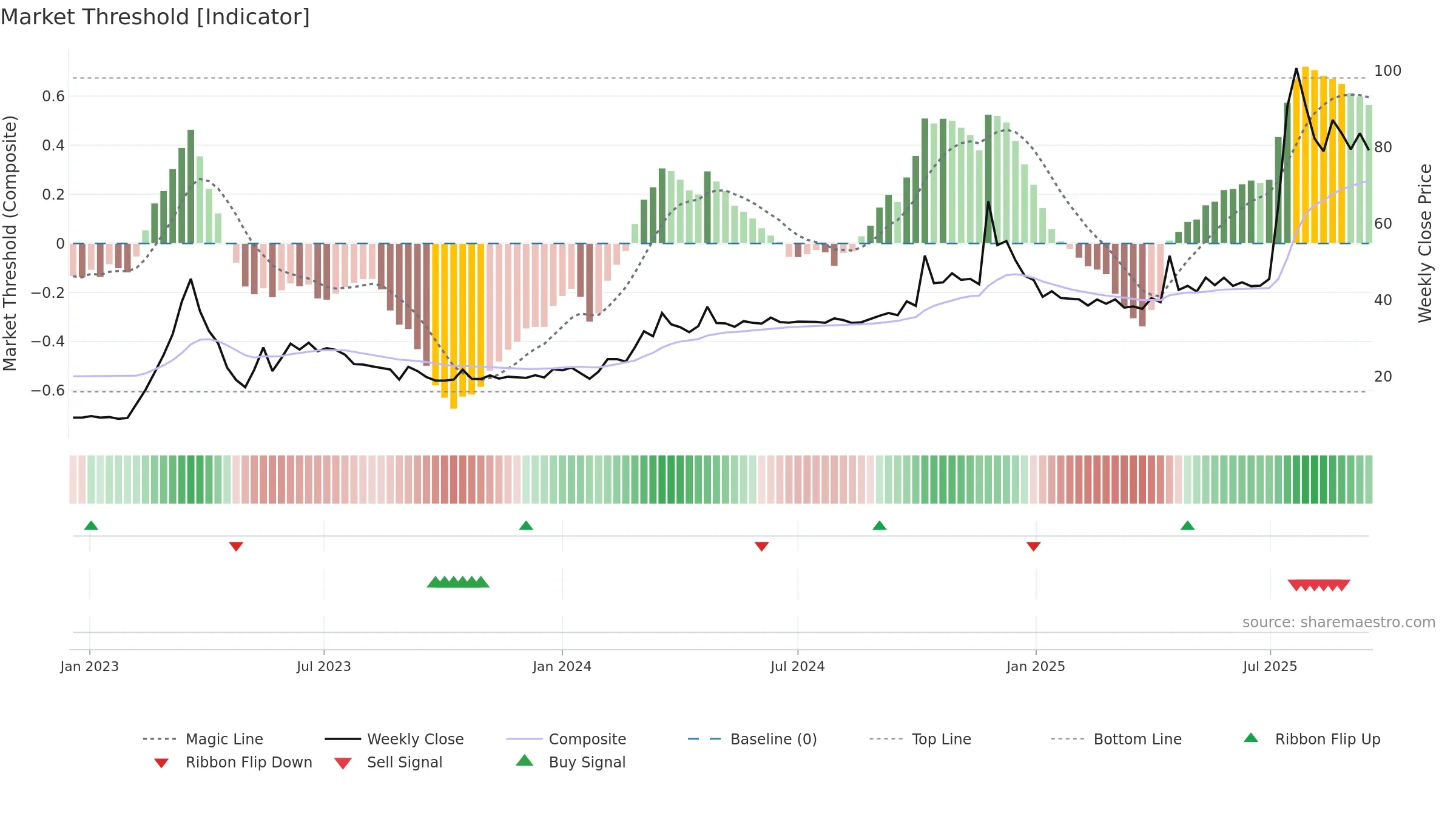Screen dimensions: 1456x819
Task: Toggle the Sell Signal legend entry
Action: (x=388, y=762)
